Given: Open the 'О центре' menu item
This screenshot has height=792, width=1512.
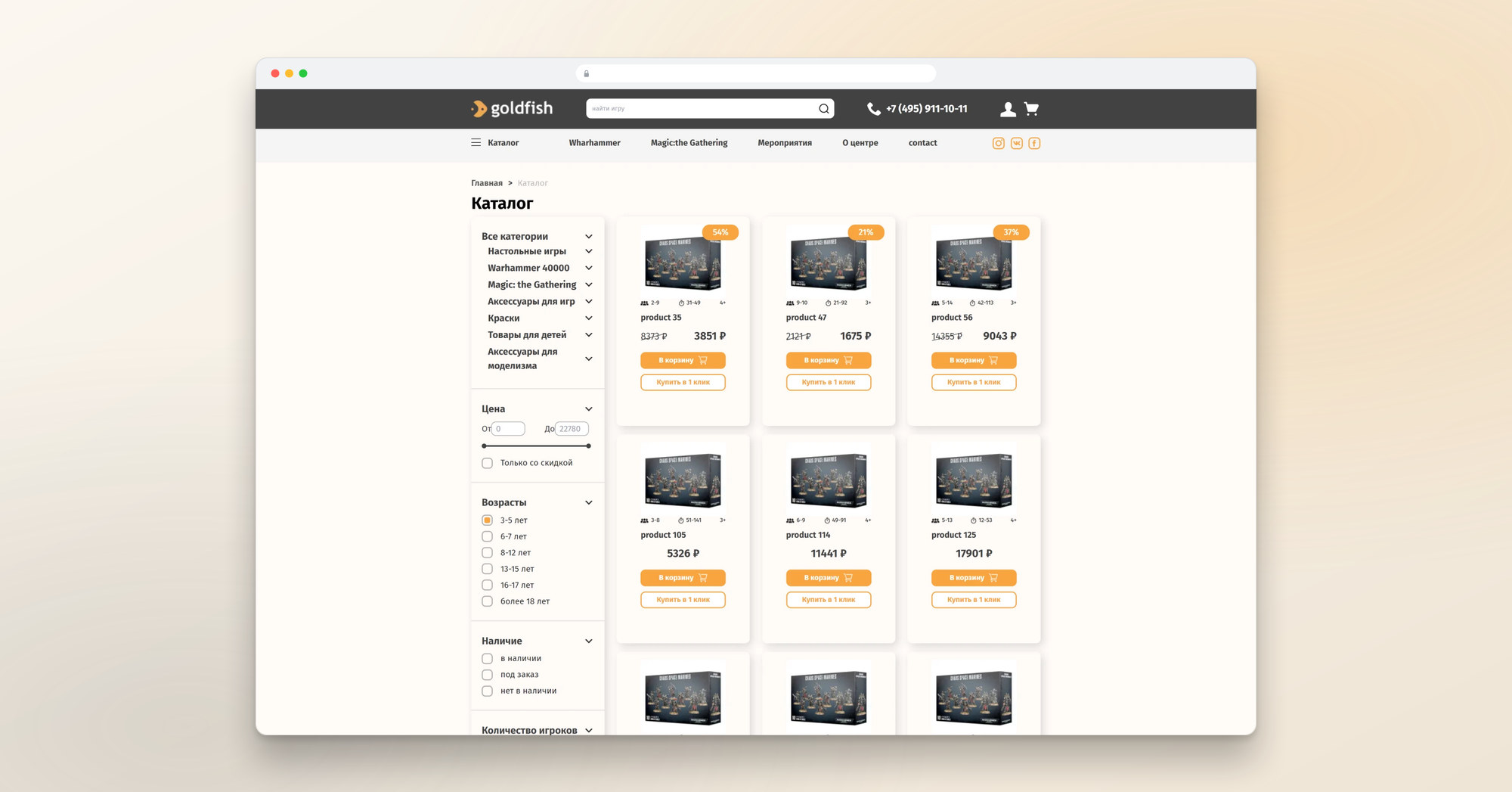Looking at the screenshot, I should coord(860,143).
